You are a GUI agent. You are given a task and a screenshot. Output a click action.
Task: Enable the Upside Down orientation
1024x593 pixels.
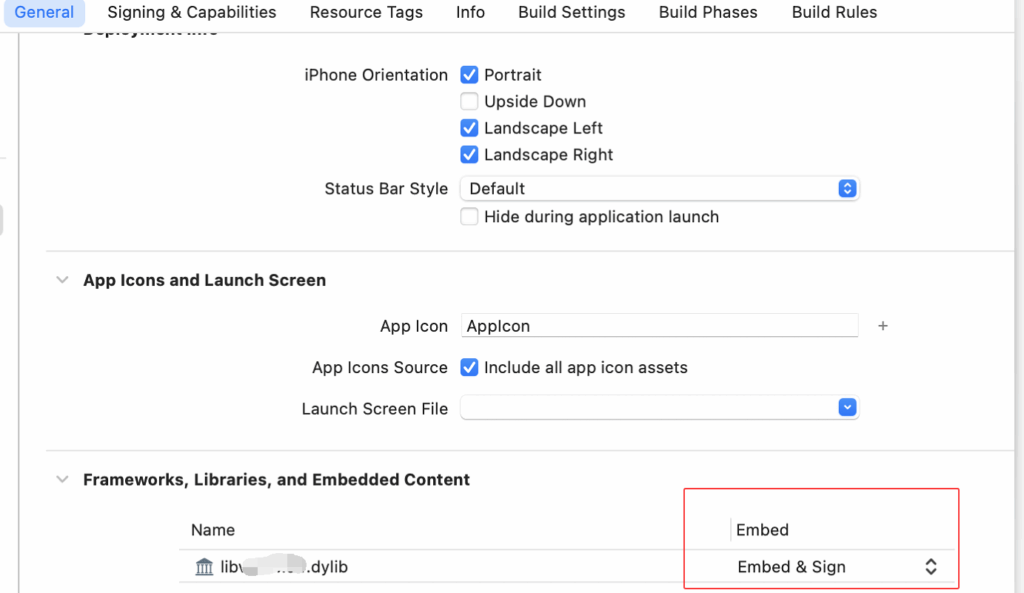[x=469, y=101]
